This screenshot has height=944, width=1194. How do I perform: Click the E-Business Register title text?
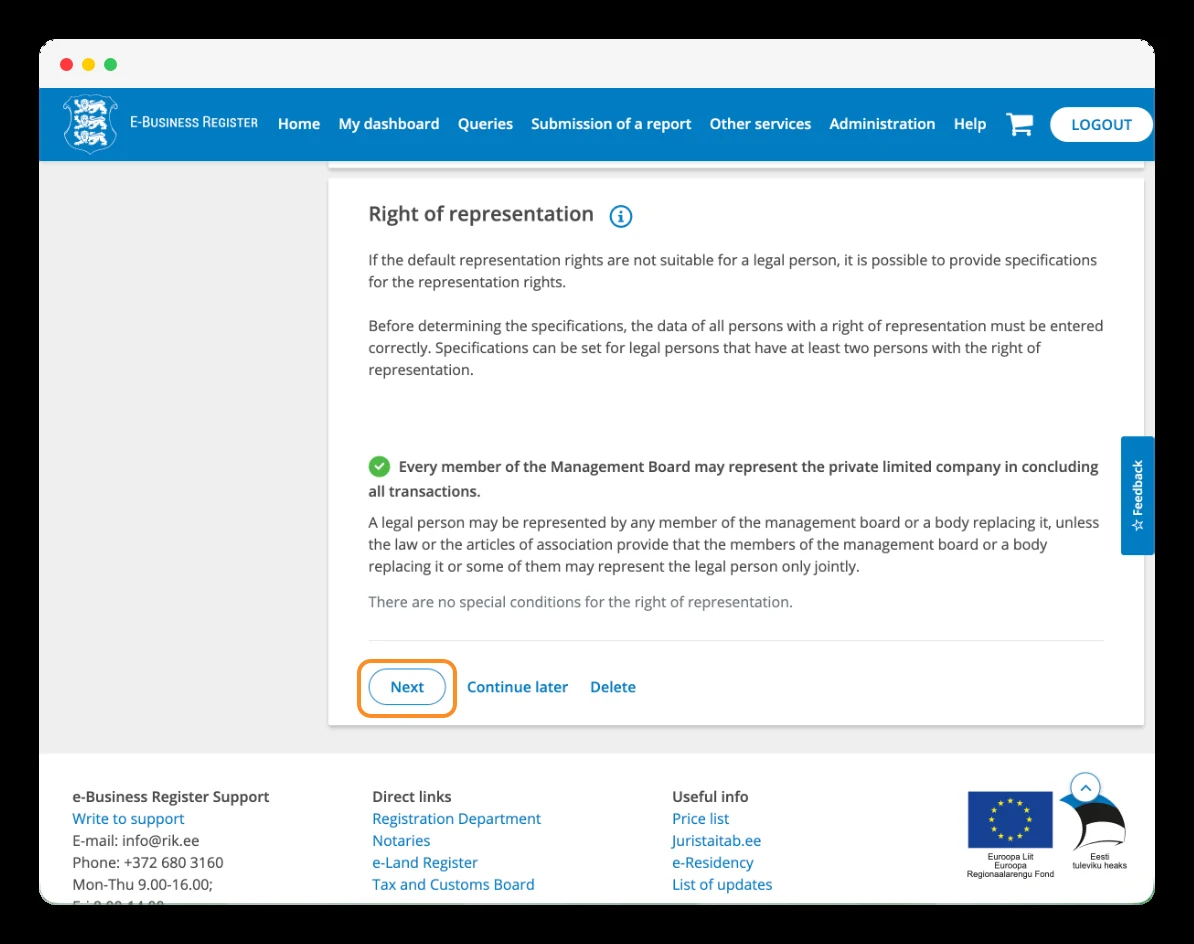[193, 123]
